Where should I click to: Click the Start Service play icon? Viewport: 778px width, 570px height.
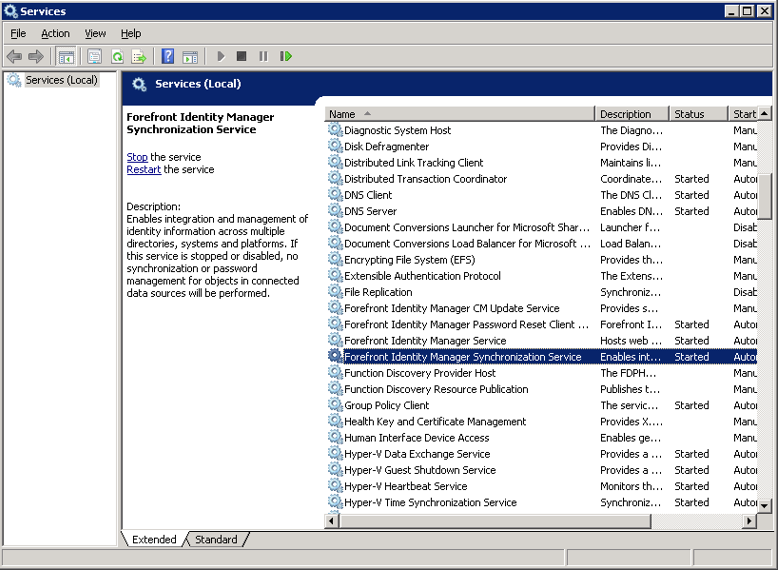click(221, 57)
